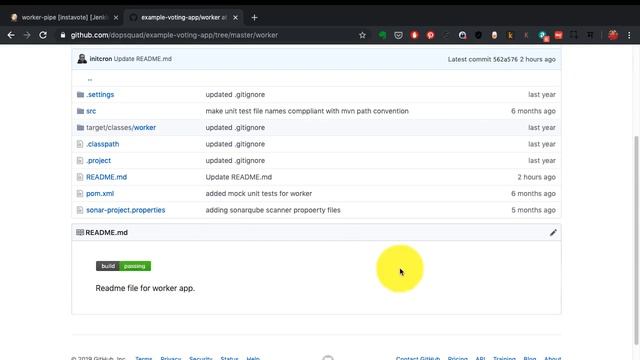Open a new browser tab

click(254, 18)
